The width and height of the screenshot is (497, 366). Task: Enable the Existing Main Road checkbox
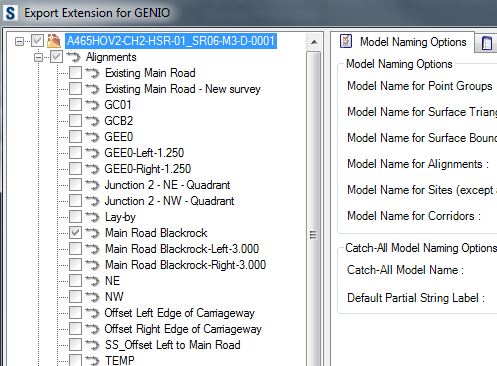(75, 73)
